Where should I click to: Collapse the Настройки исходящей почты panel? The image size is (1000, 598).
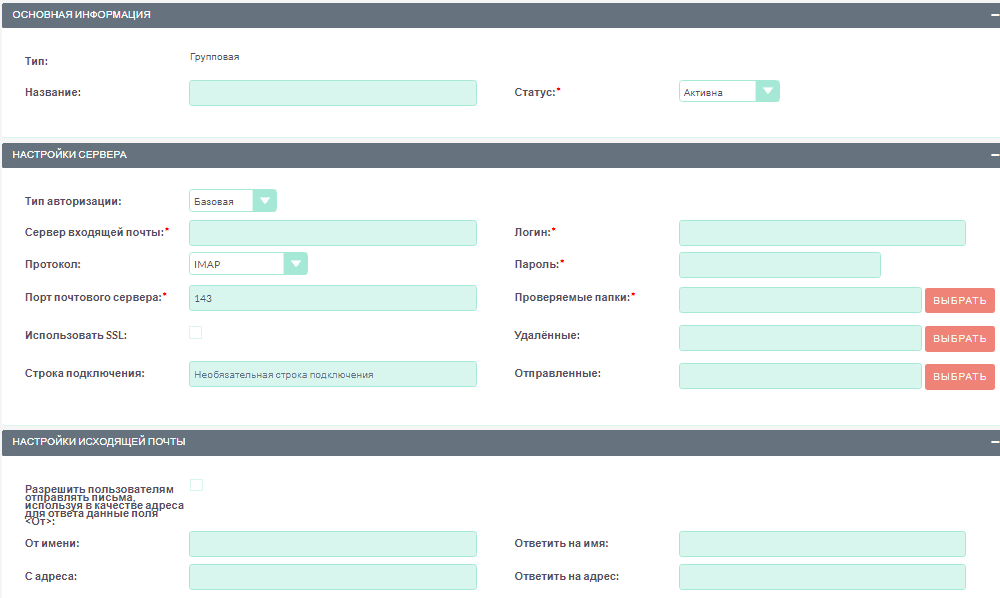click(994, 441)
